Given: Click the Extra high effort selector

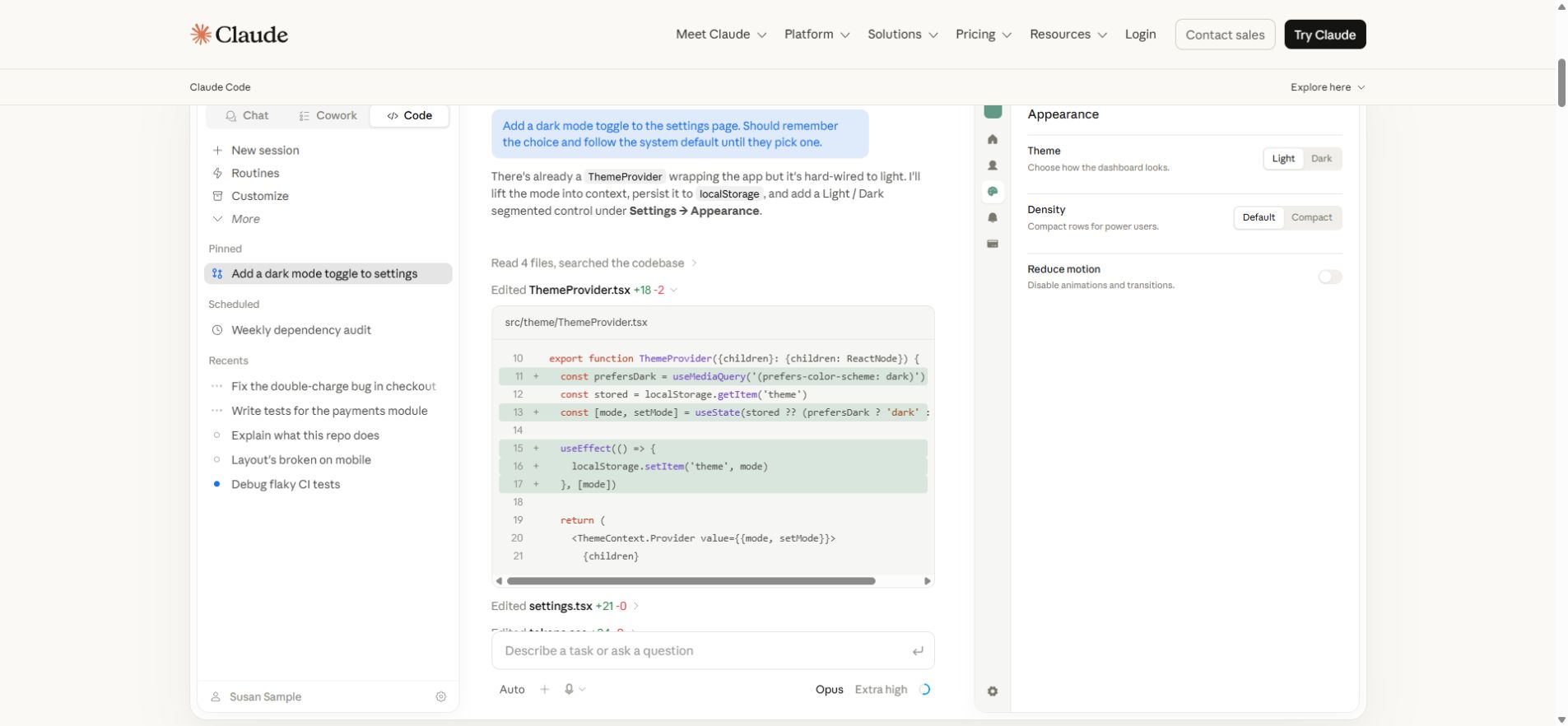Looking at the screenshot, I should [881, 690].
